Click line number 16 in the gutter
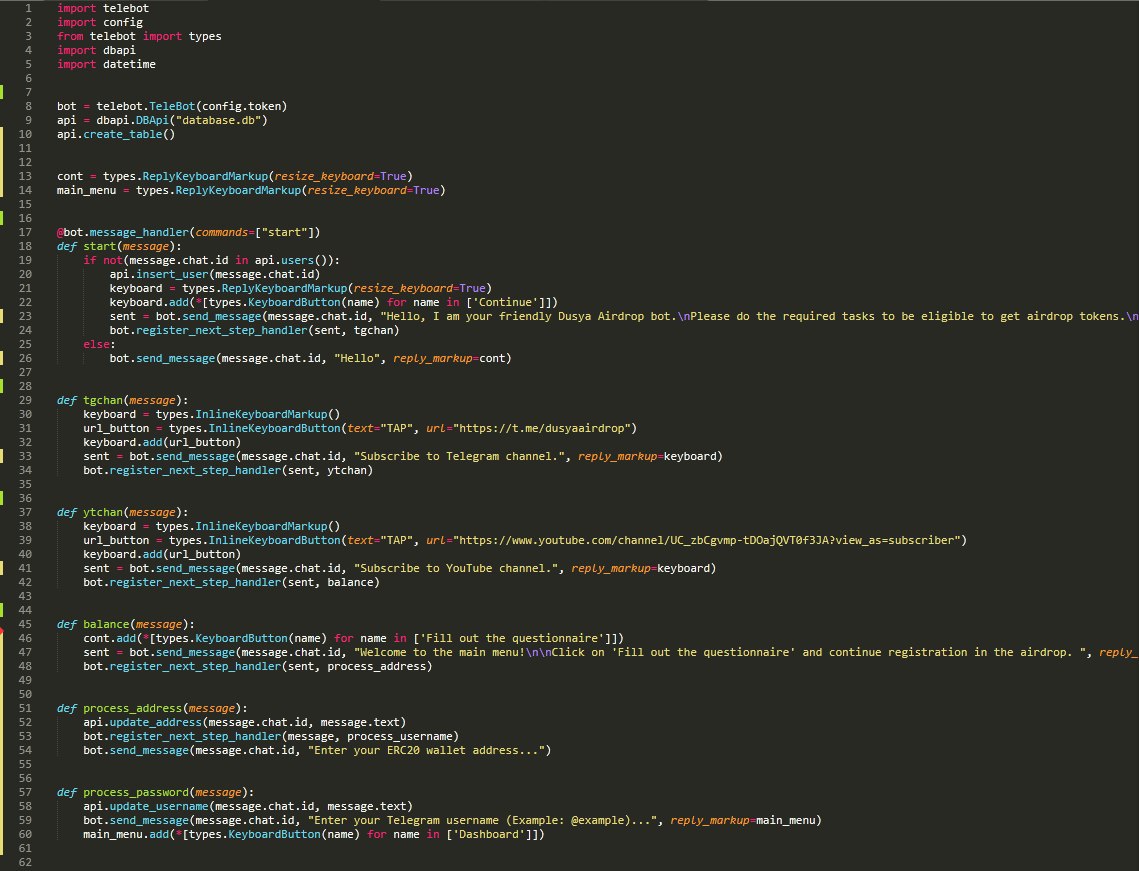The height and width of the screenshot is (871, 1139). 25,219
